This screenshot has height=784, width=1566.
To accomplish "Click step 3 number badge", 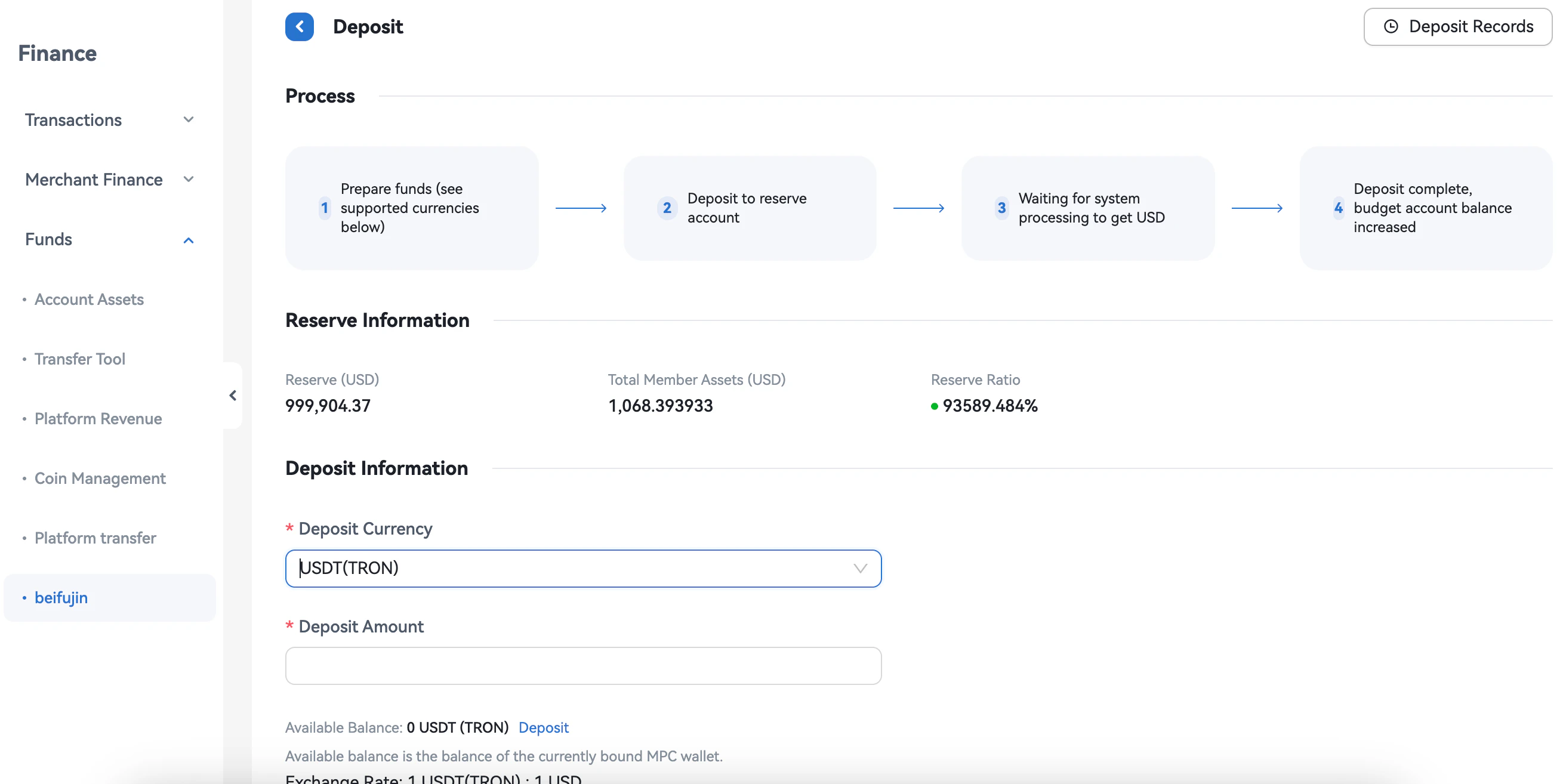I will point(1001,208).
